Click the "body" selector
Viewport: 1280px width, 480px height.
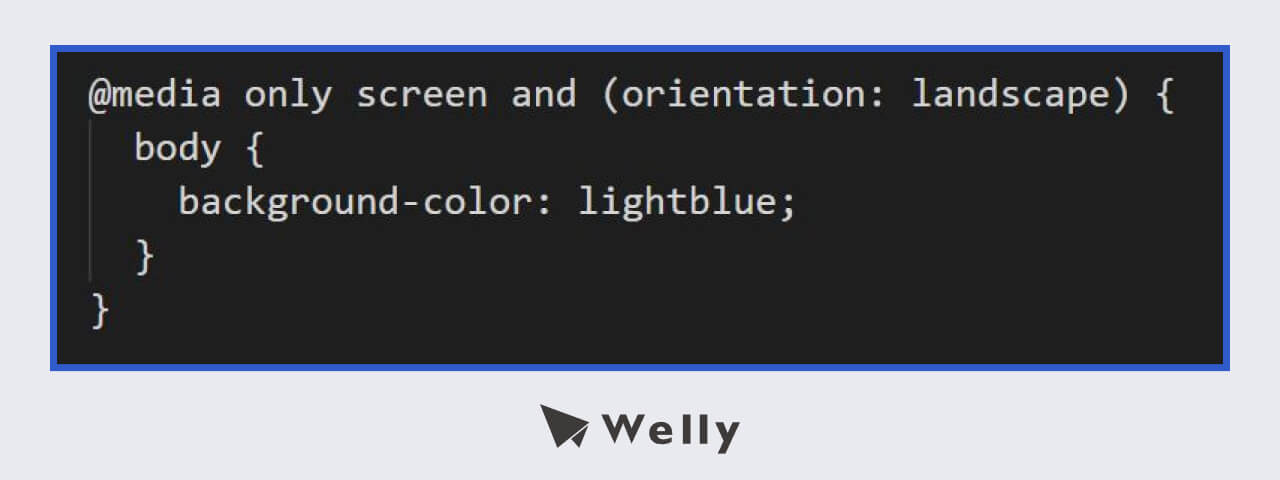(x=178, y=149)
